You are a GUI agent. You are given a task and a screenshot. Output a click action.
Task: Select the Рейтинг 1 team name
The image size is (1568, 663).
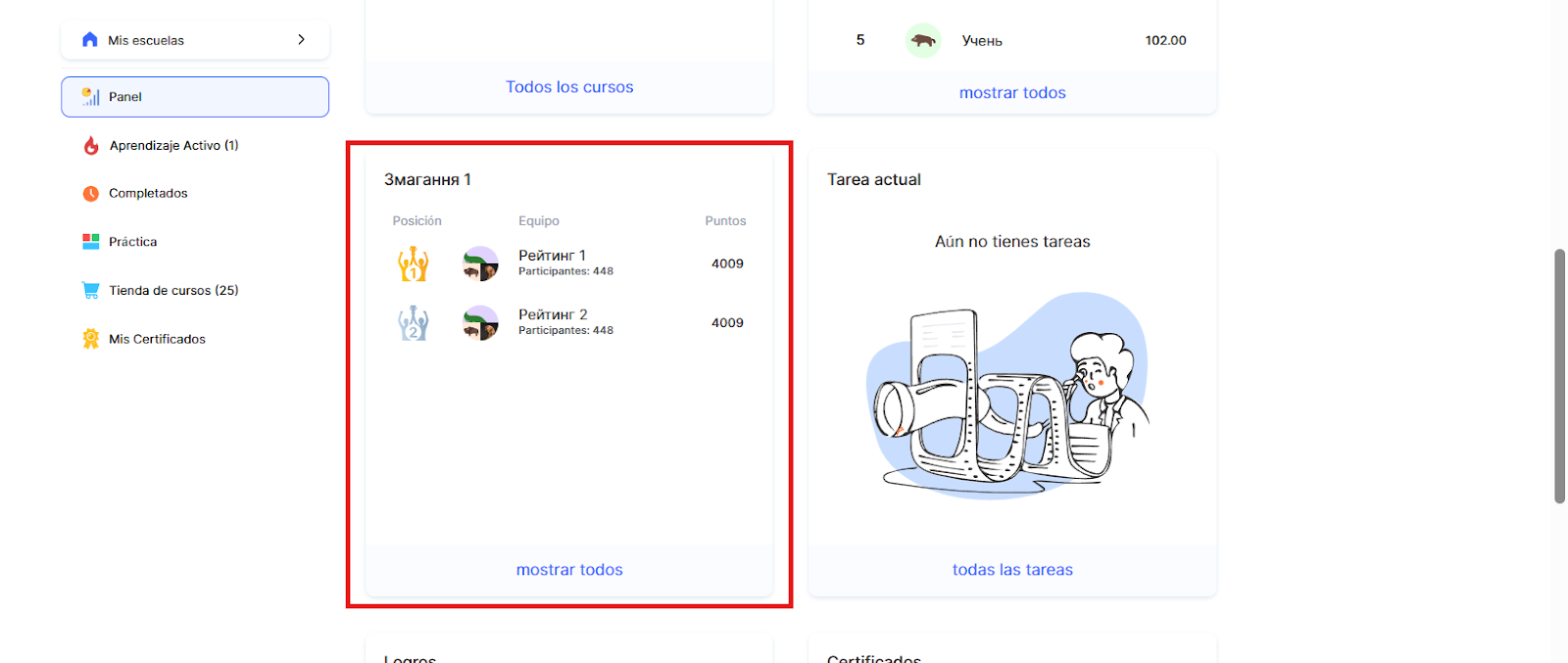point(553,256)
